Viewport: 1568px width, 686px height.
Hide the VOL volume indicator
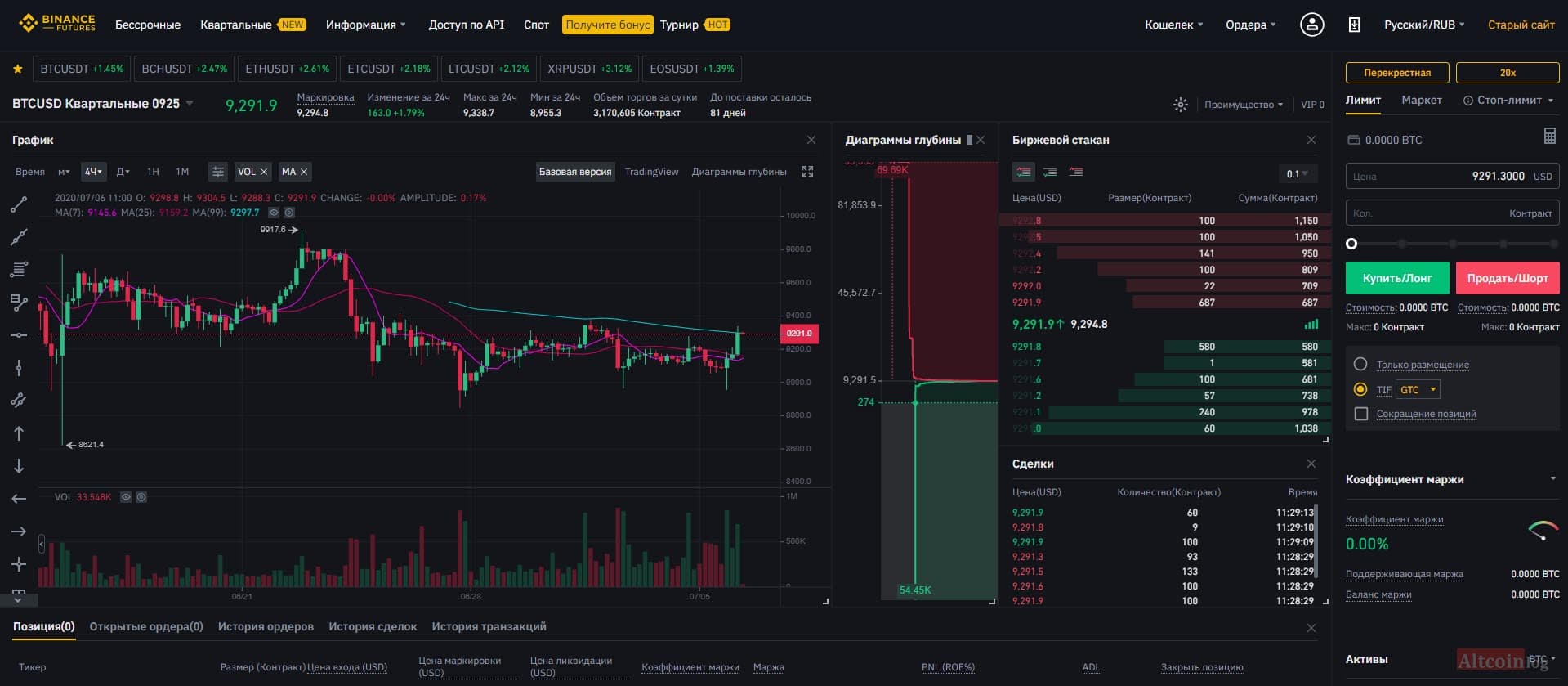[x=126, y=497]
